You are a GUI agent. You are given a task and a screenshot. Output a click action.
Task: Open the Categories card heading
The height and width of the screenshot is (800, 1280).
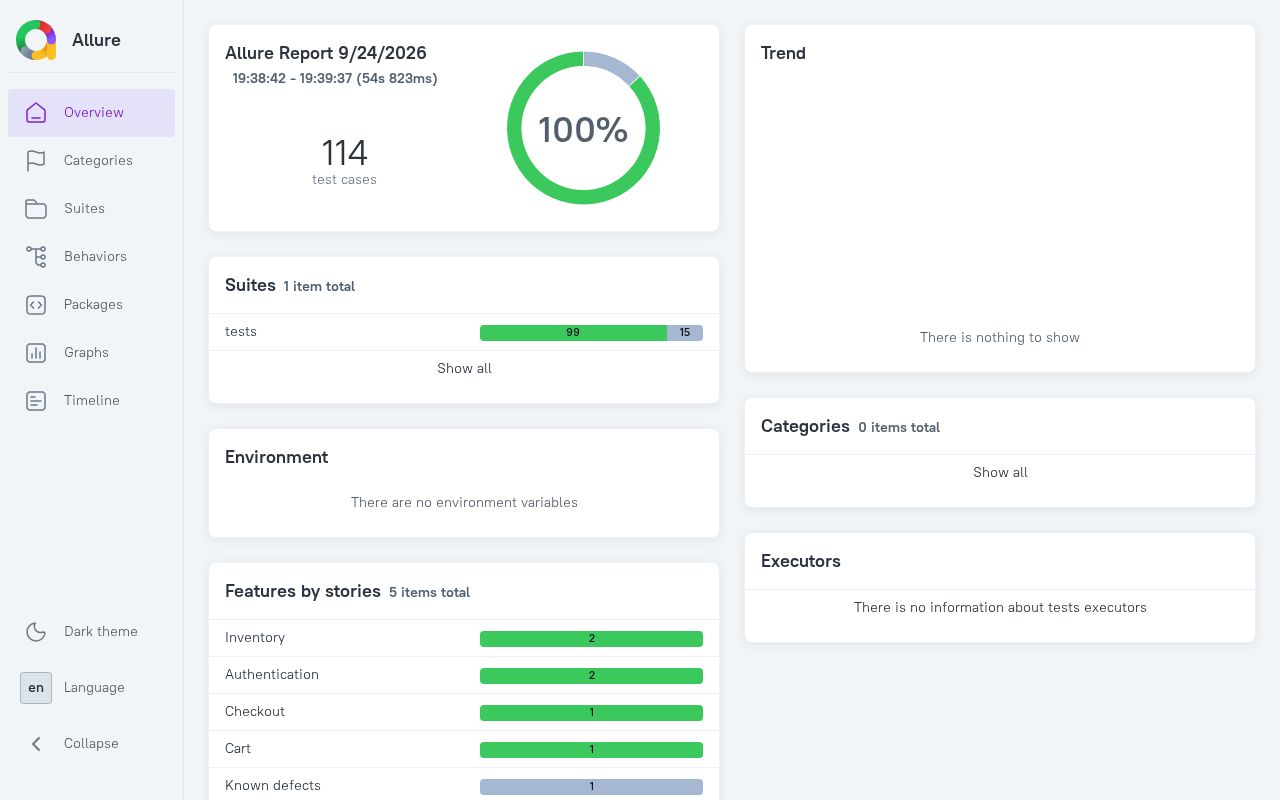coord(805,426)
